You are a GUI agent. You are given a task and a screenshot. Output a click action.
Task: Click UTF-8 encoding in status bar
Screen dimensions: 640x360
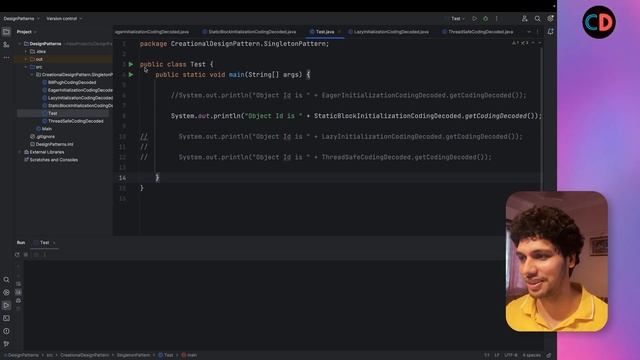(510, 356)
